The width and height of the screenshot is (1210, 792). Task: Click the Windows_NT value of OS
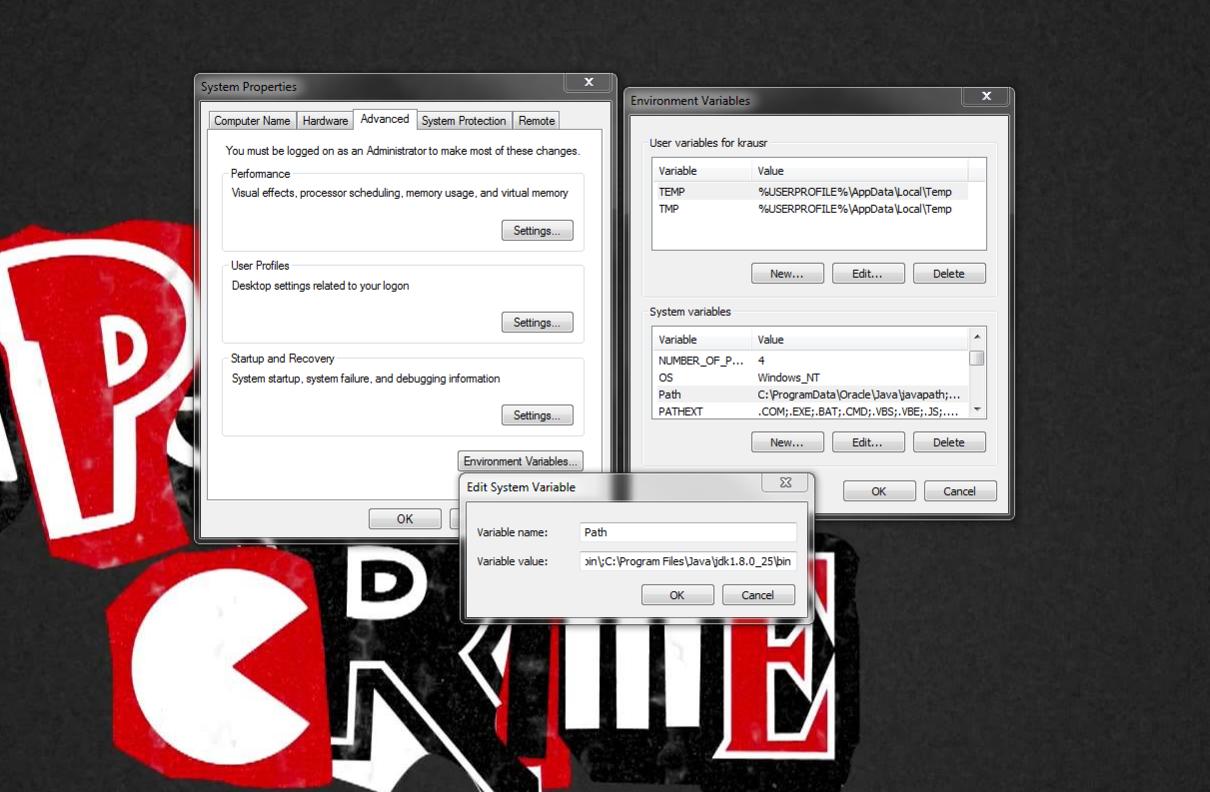coord(788,378)
